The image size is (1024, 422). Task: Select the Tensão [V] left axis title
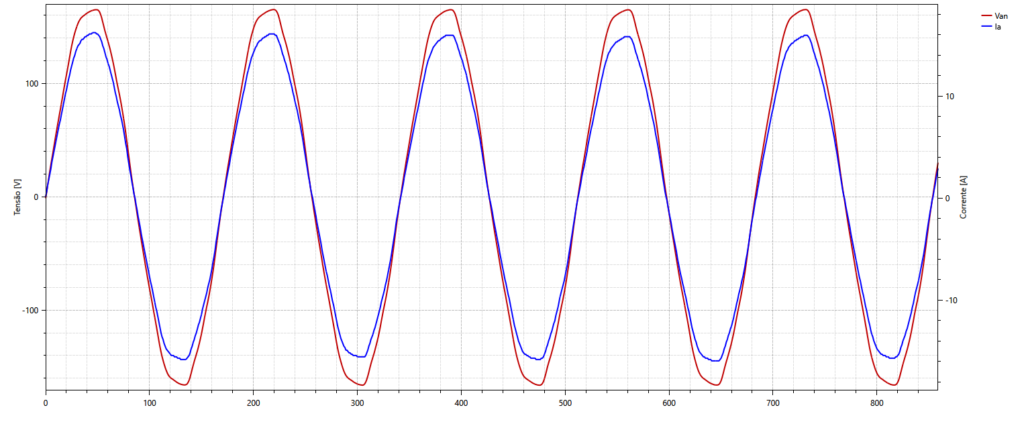coord(17,197)
